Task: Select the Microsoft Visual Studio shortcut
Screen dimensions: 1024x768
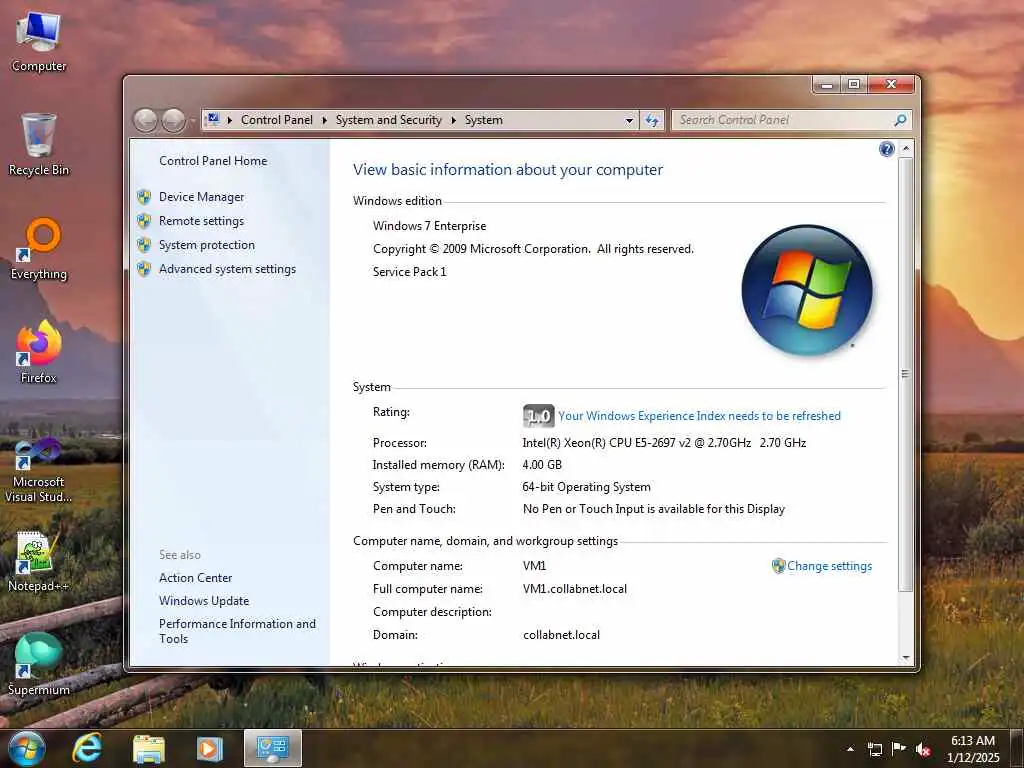Action: pyautogui.click(x=39, y=470)
